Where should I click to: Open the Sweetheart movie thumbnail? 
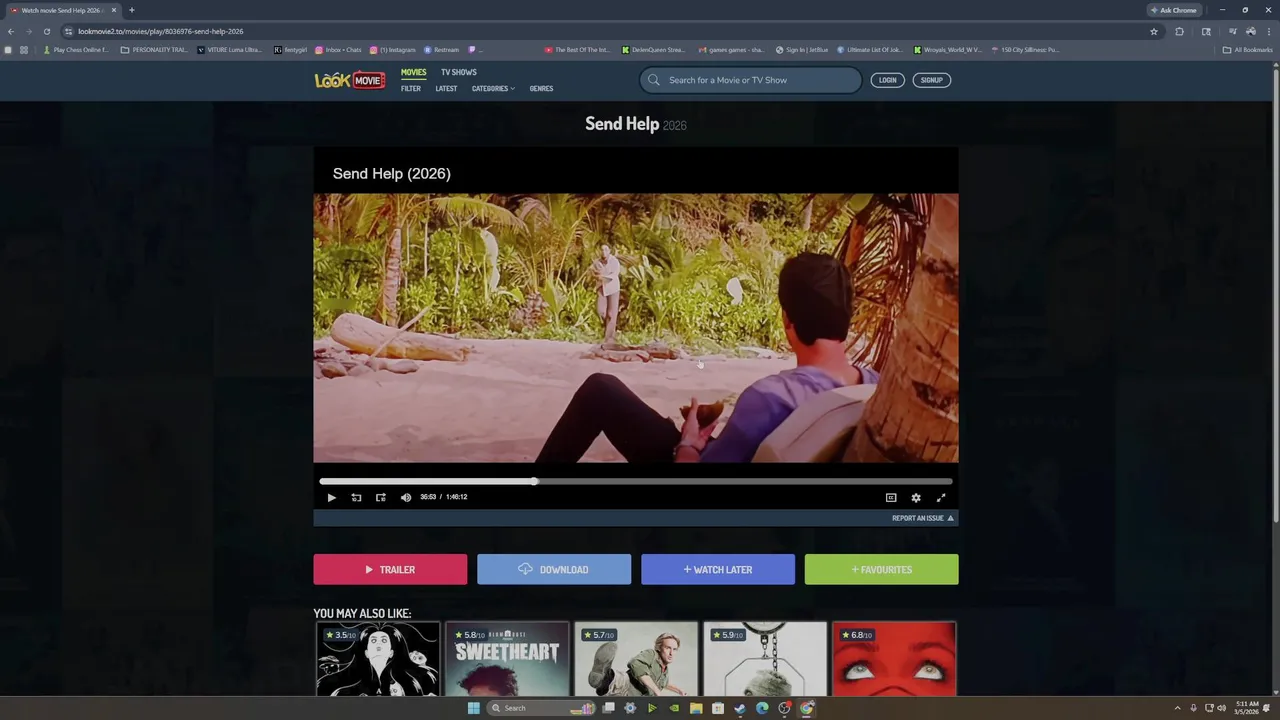pos(507,658)
